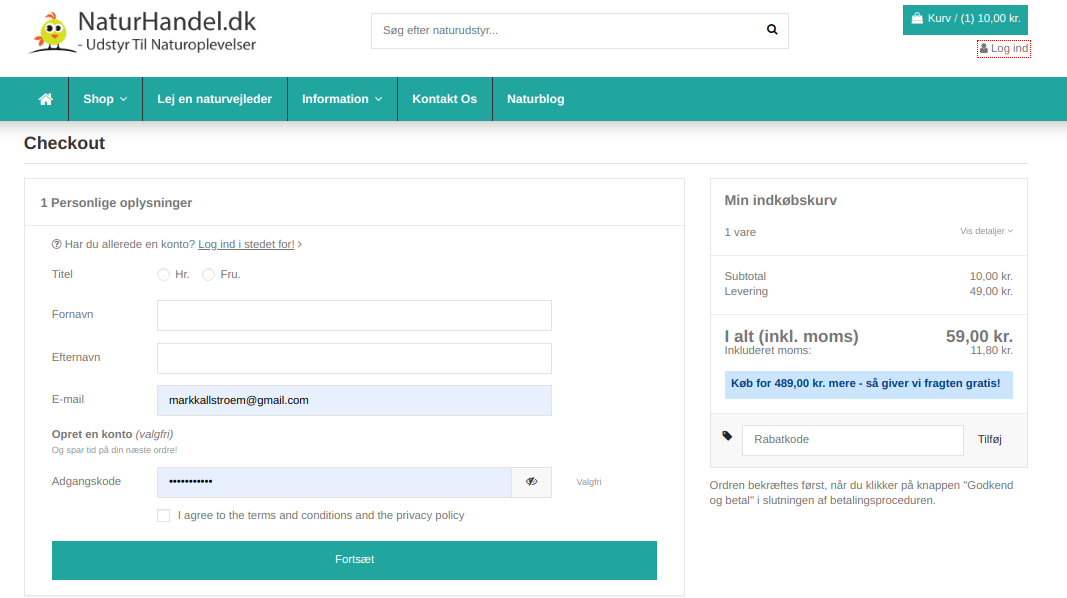Viewport: 1067px width, 598px height.
Task: Click the Fornavn input field
Action: tap(355, 316)
